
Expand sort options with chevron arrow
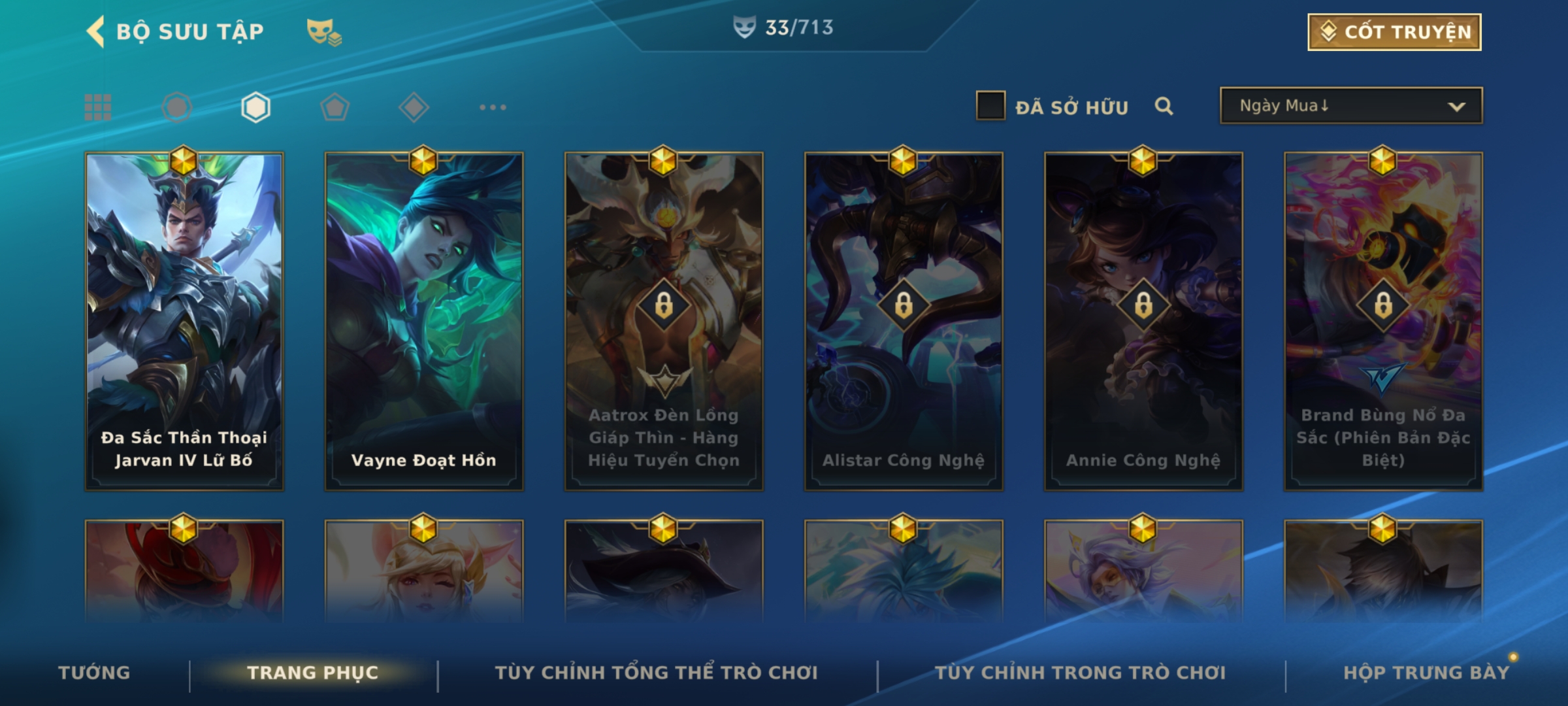coord(1456,107)
